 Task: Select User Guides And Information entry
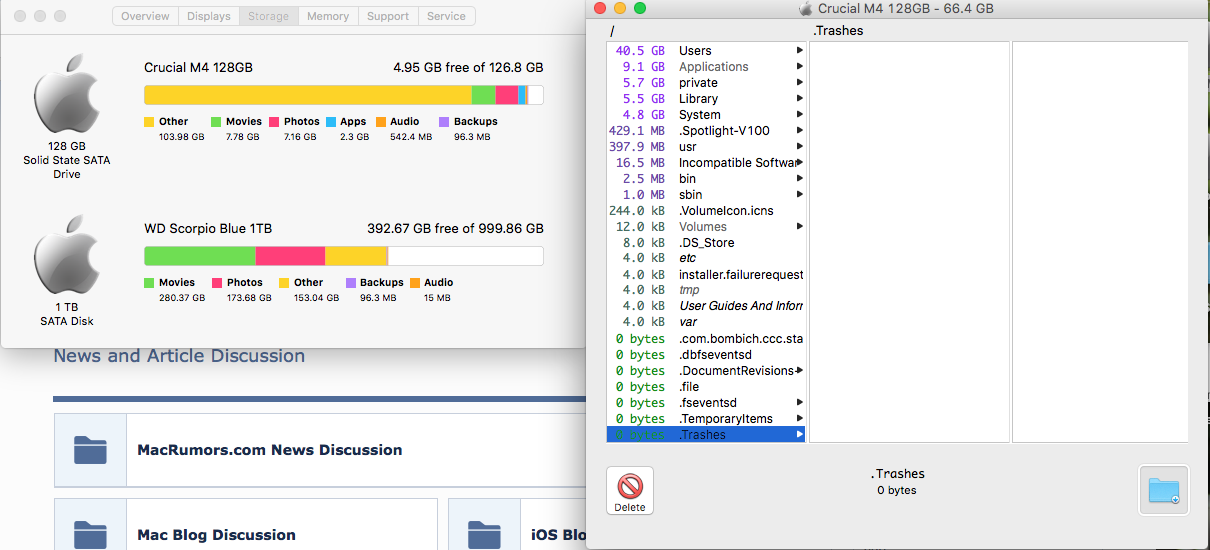pyautogui.click(x=706, y=306)
